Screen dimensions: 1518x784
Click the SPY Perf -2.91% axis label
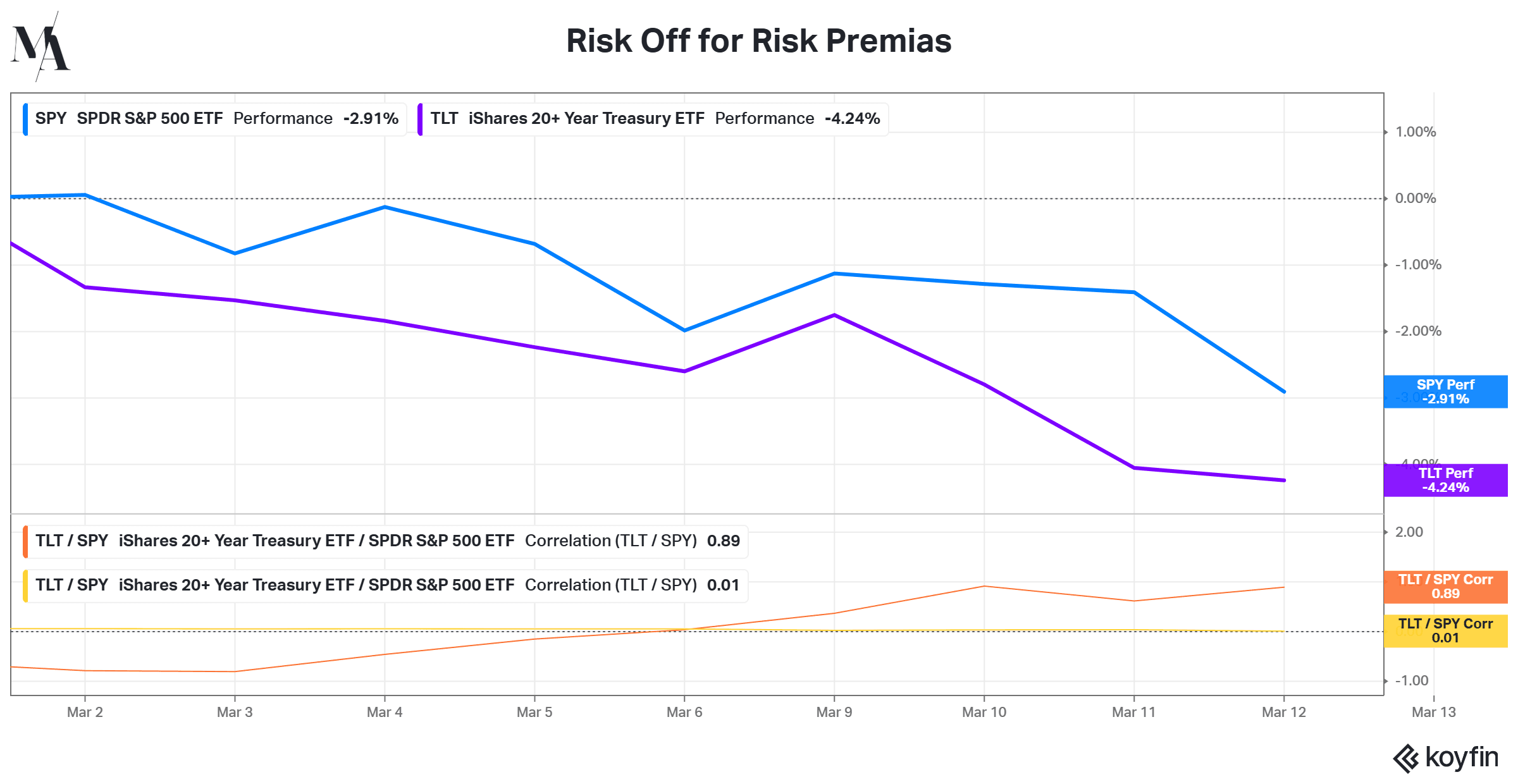point(1445,392)
